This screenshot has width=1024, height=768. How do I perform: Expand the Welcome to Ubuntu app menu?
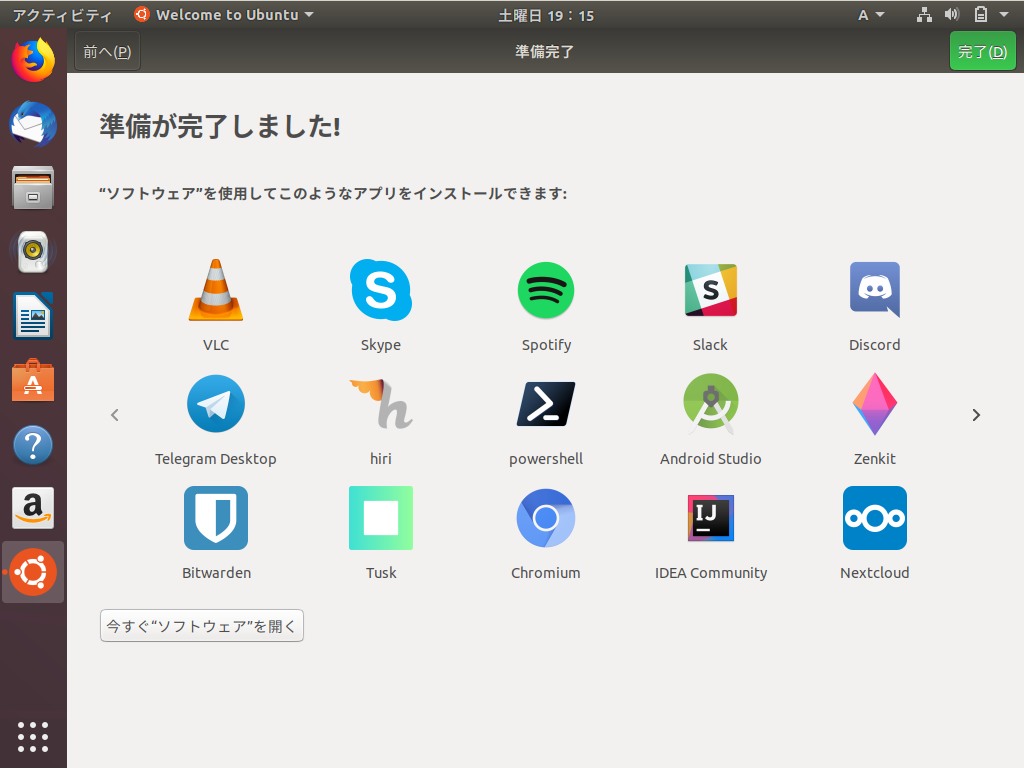click(224, 14)
